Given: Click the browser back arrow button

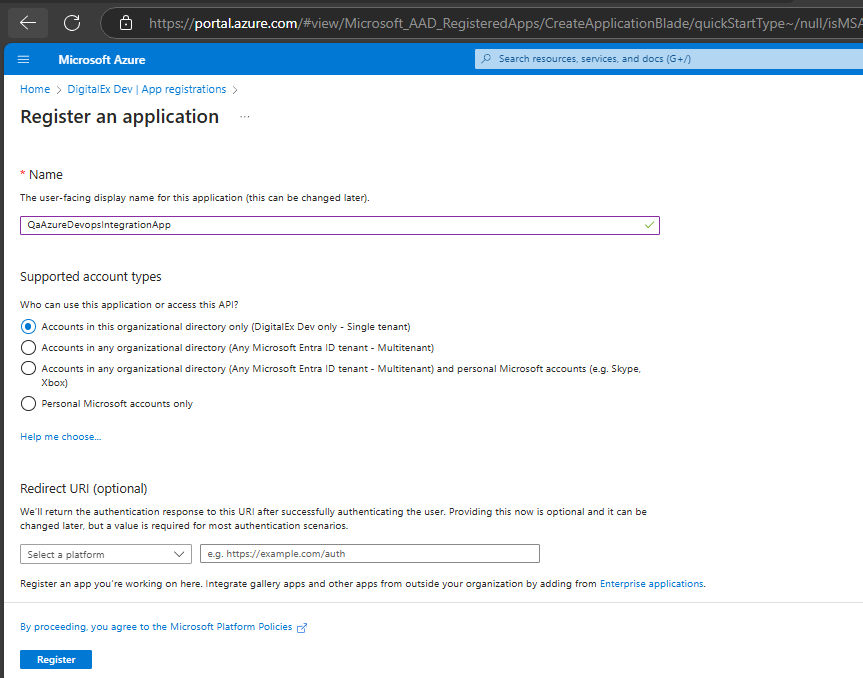Looking at the screenshot, I should click(x=27, y=22).
